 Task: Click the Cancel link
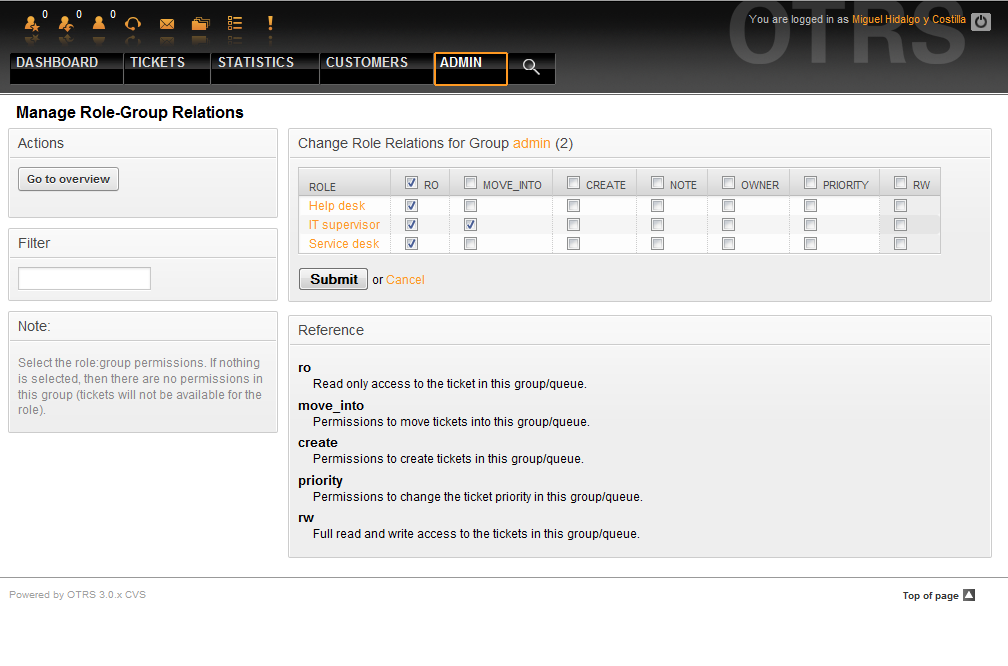click(405, 280)
